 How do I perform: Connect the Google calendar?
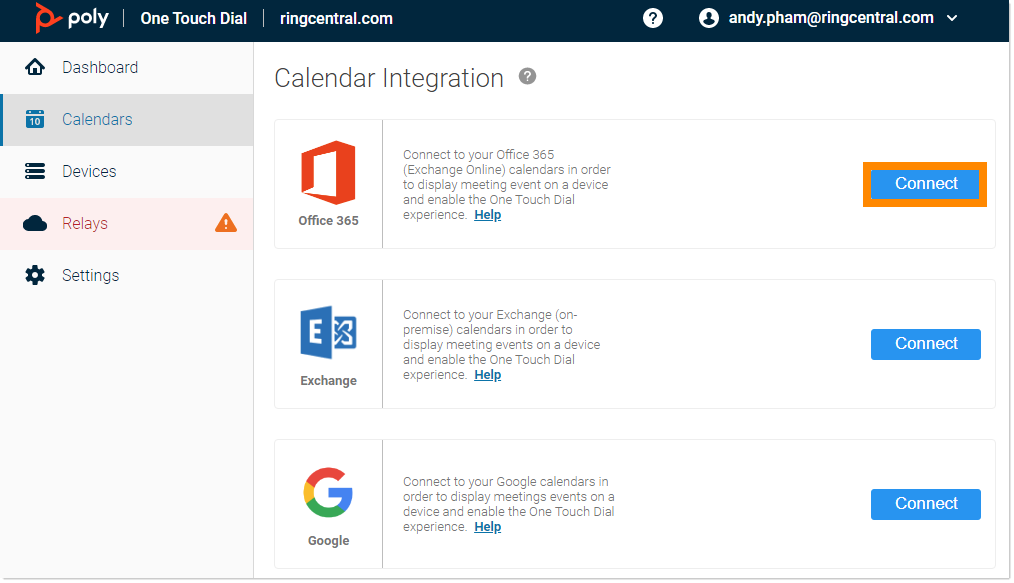click(x=925, y=504)
